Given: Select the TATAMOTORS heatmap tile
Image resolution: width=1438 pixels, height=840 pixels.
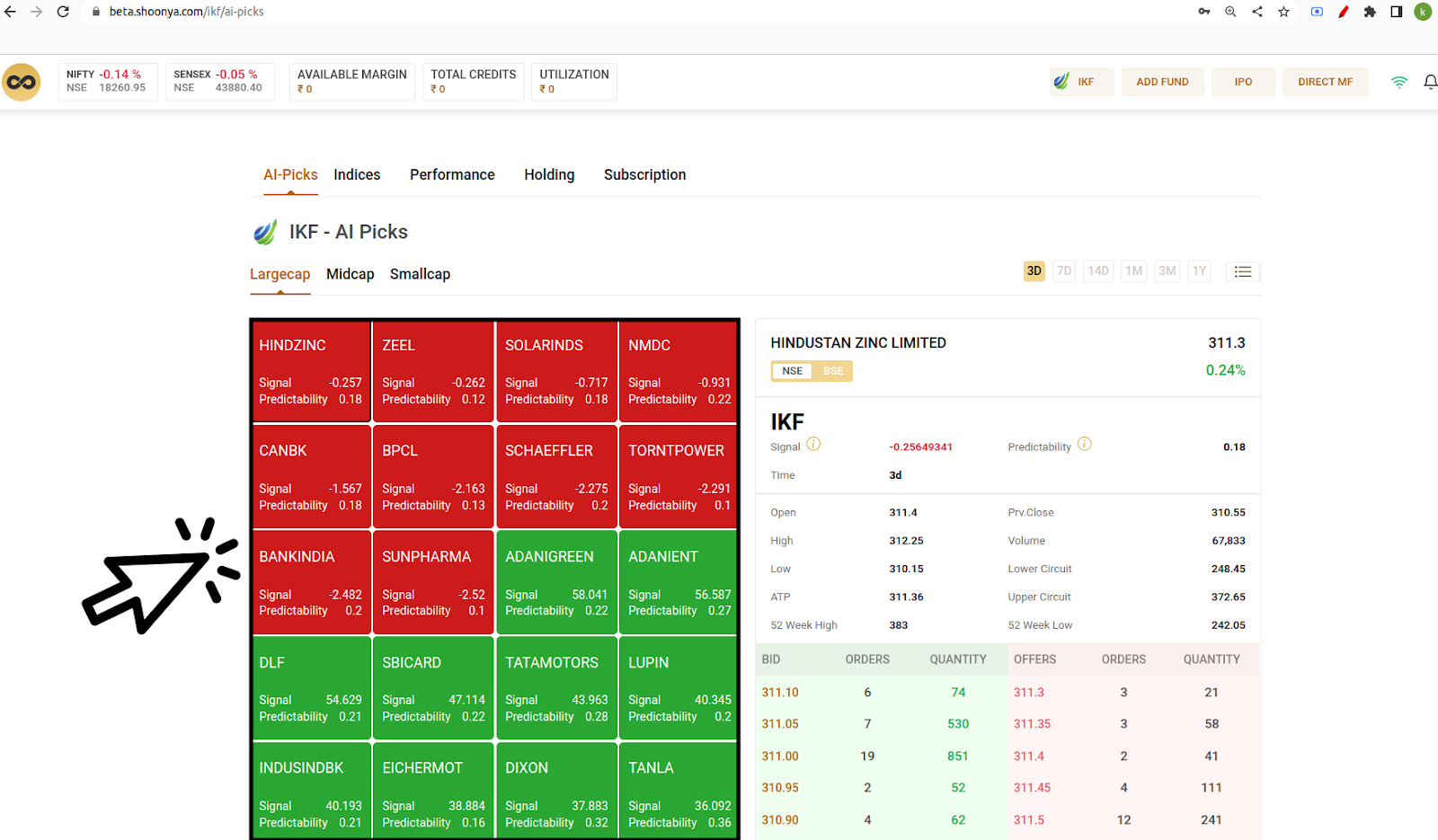Looking at the screenshot, I should (x=556, y=688).
